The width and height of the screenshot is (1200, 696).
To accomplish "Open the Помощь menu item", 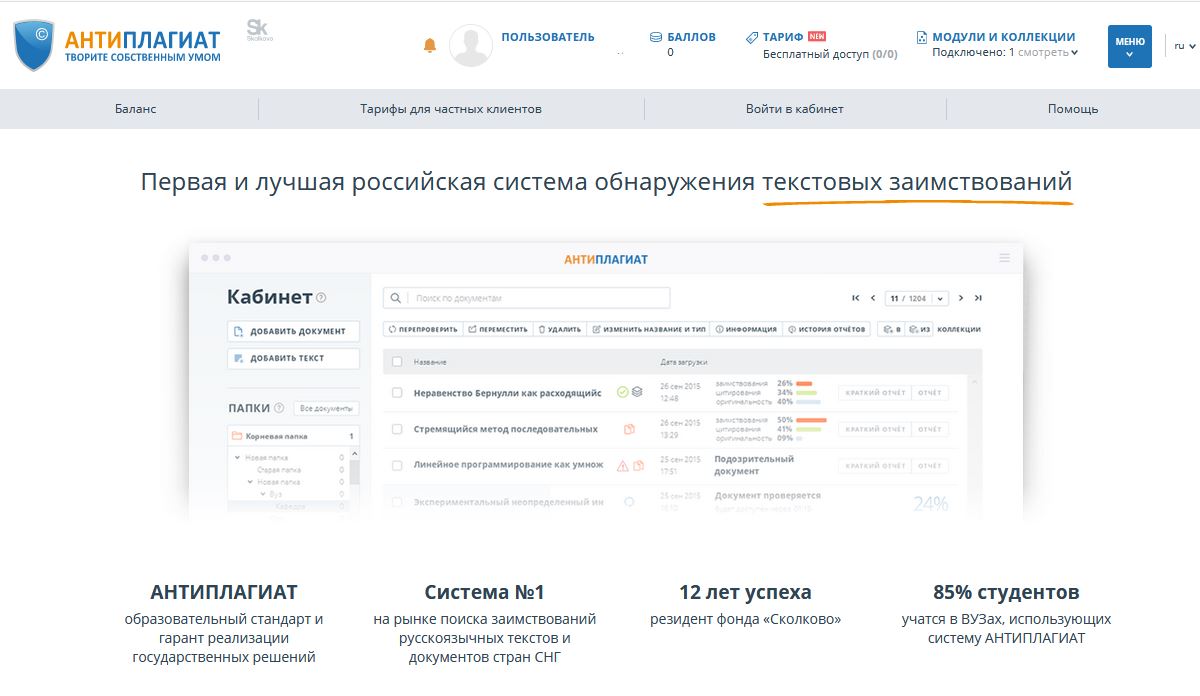I will [1073, 109].
